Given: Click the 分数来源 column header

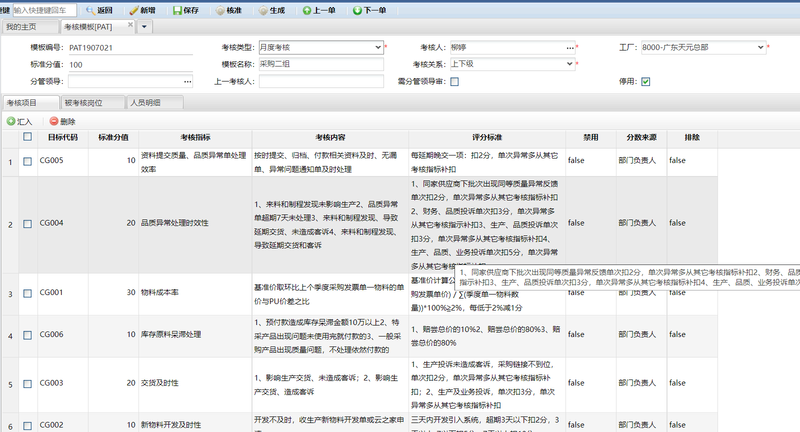Looking at the screenshot, I should 641,137.
